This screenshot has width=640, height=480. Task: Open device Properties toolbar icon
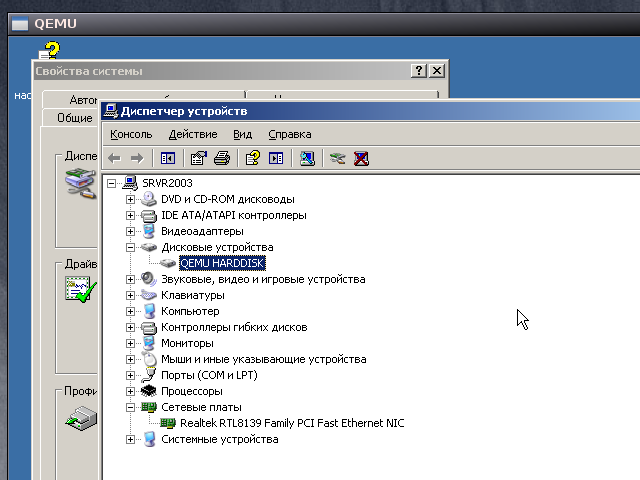199,158
